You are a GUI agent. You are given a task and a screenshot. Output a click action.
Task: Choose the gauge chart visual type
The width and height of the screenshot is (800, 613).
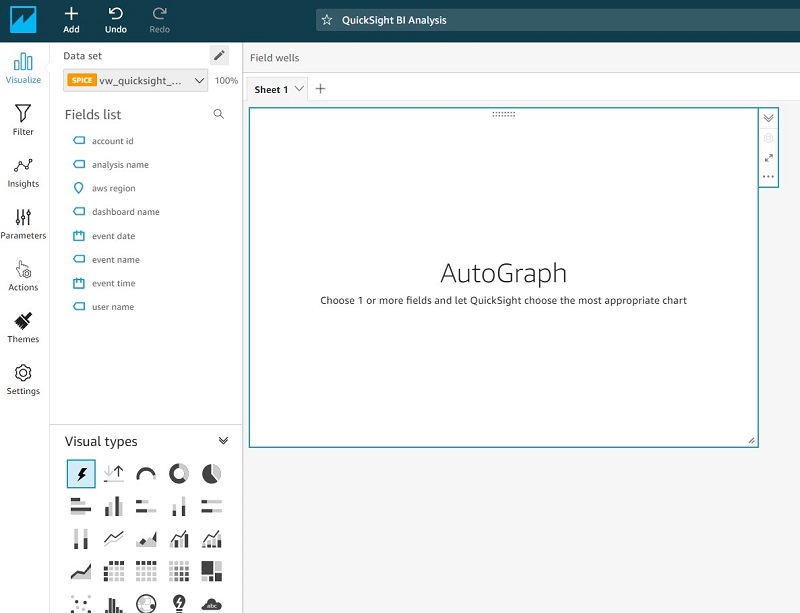[146, 474]
